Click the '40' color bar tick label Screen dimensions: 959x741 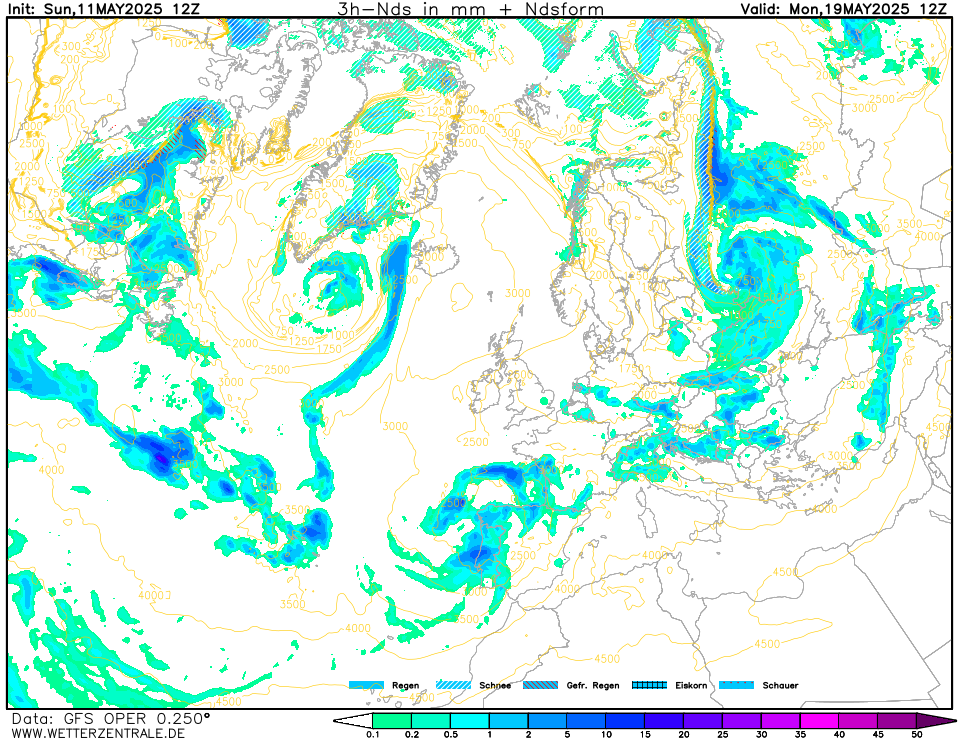pos(840,735)
